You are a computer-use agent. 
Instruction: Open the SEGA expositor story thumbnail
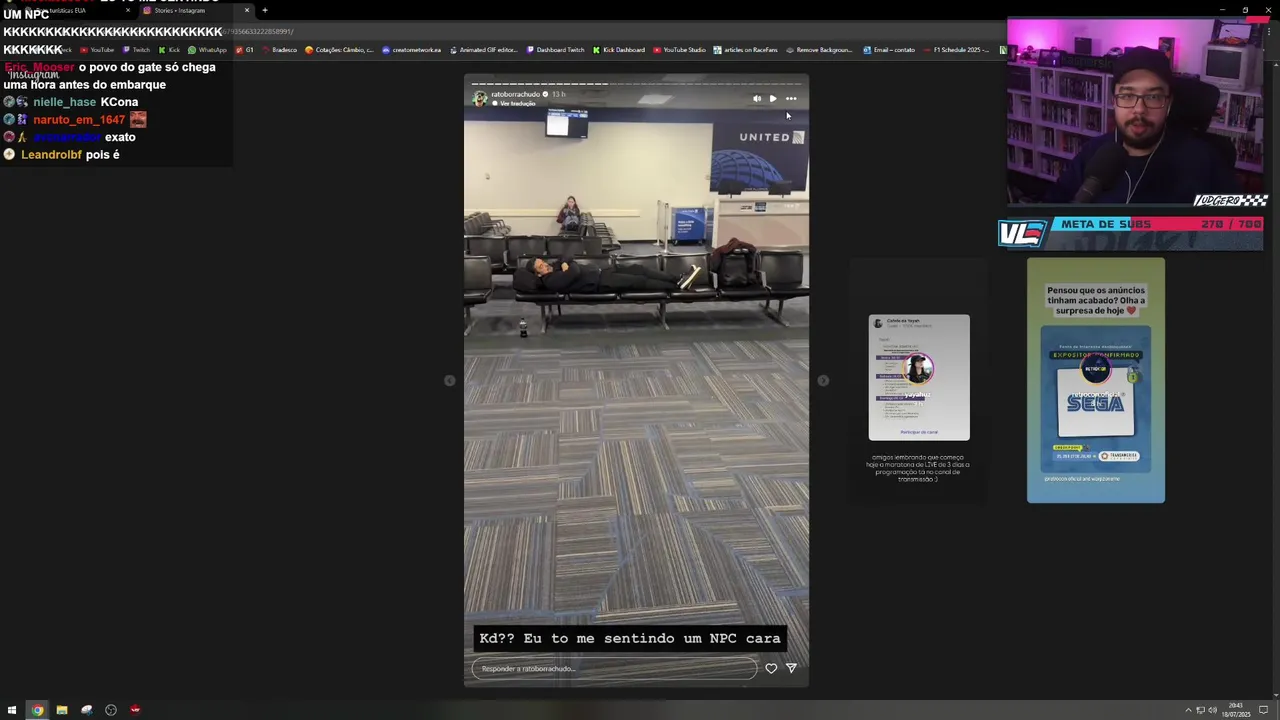(1096, 380)
